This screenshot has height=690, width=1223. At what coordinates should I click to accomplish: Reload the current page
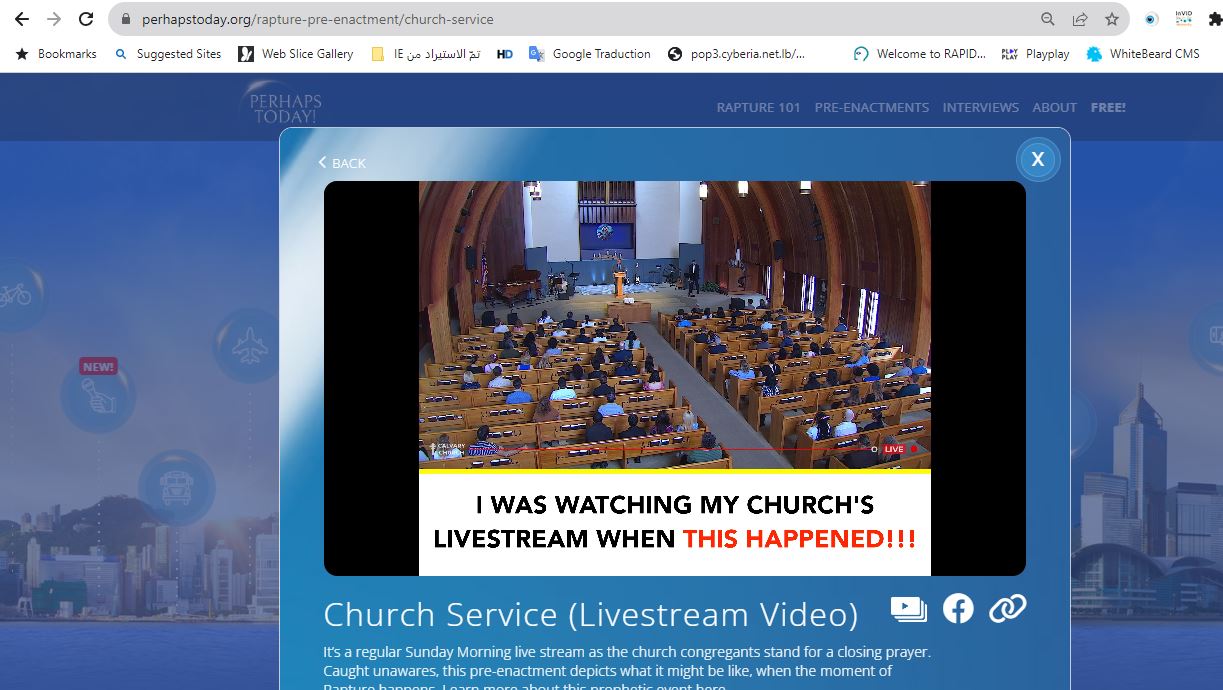click(86, 19)
